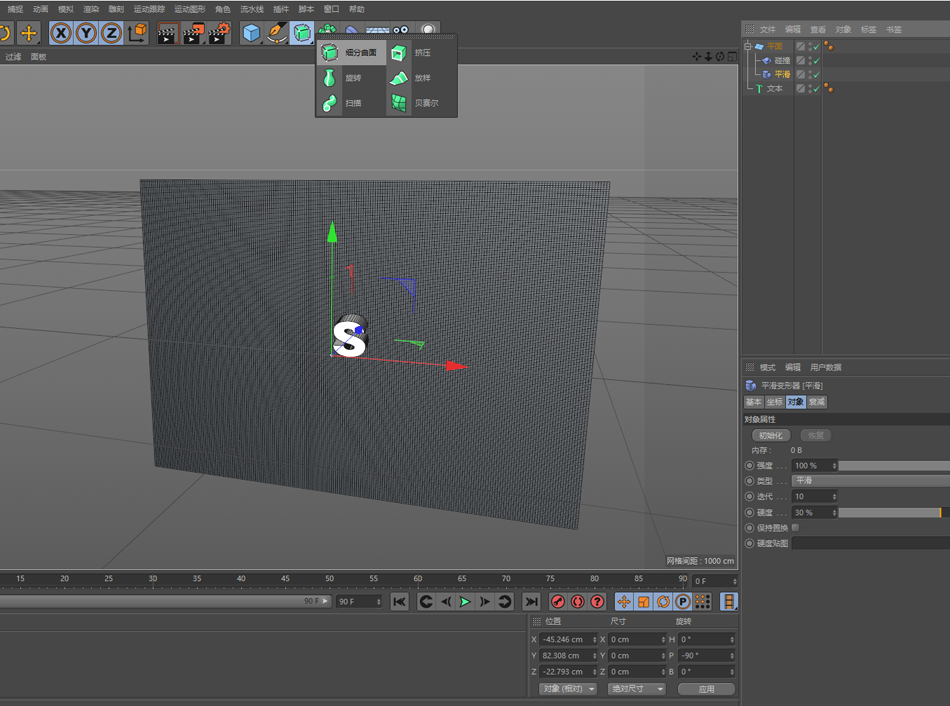Toggle enable checkmark for 碰撞
This screenshot has height=706, width=950.
click(x=817, y=61)
